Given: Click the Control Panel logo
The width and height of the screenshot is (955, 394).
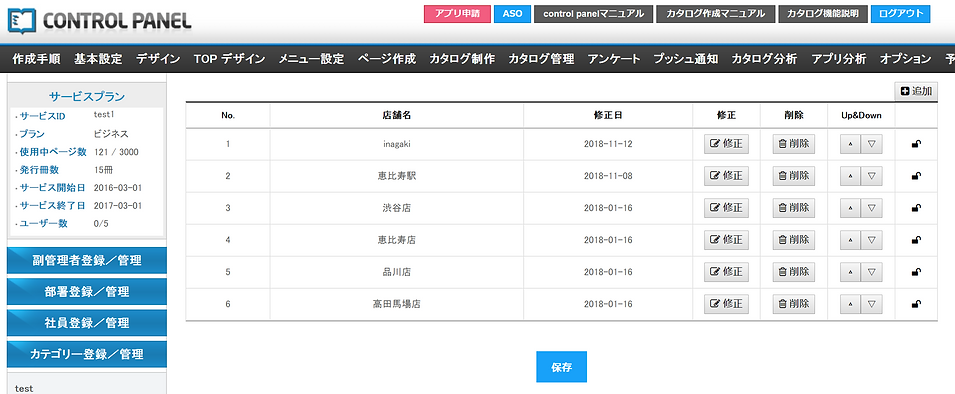Looking at the screenshot, I should (x=100, y=20).
